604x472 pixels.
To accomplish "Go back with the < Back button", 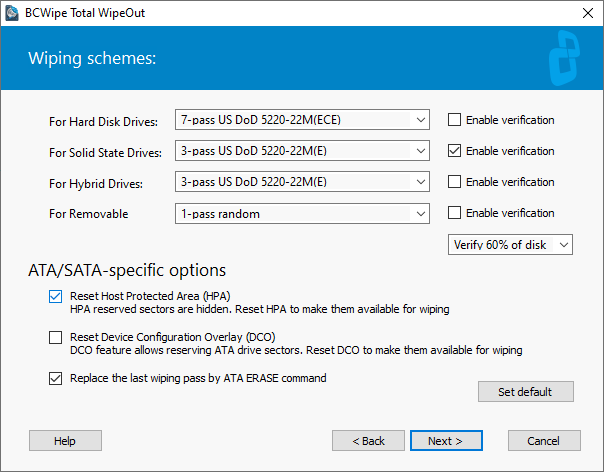I will (368, 441).
